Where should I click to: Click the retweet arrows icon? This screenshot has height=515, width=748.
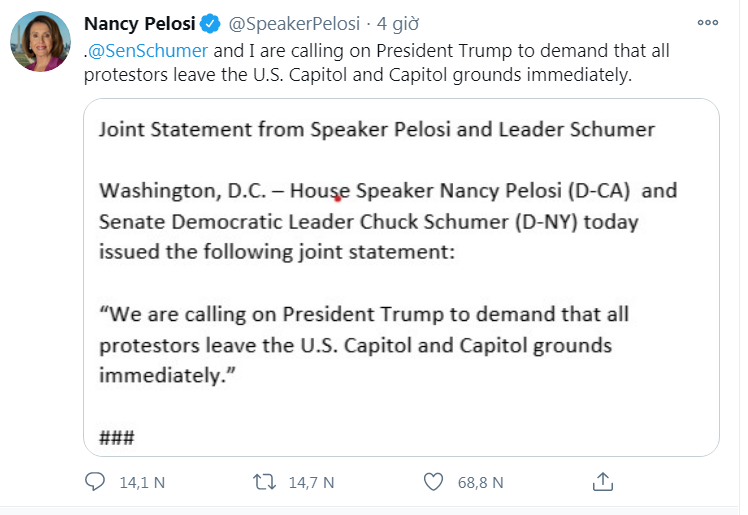(x=264, y=482)
